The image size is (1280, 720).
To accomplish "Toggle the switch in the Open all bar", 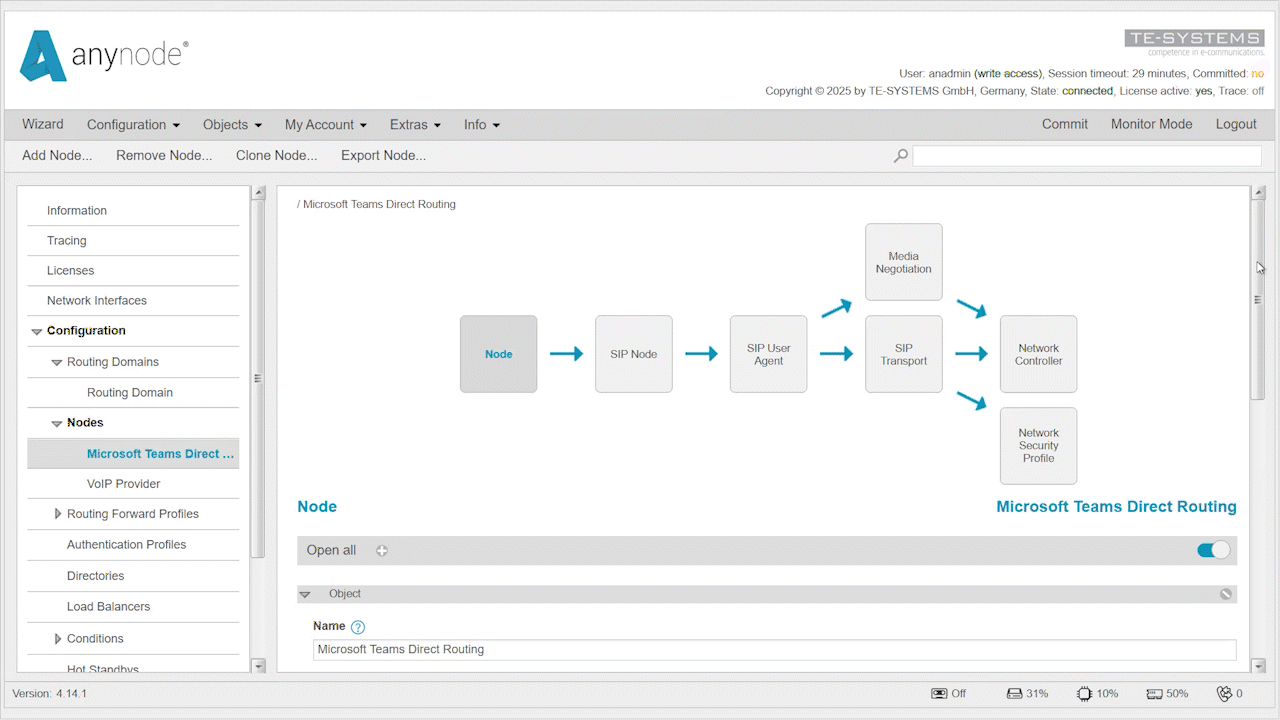I will 1213,550.
